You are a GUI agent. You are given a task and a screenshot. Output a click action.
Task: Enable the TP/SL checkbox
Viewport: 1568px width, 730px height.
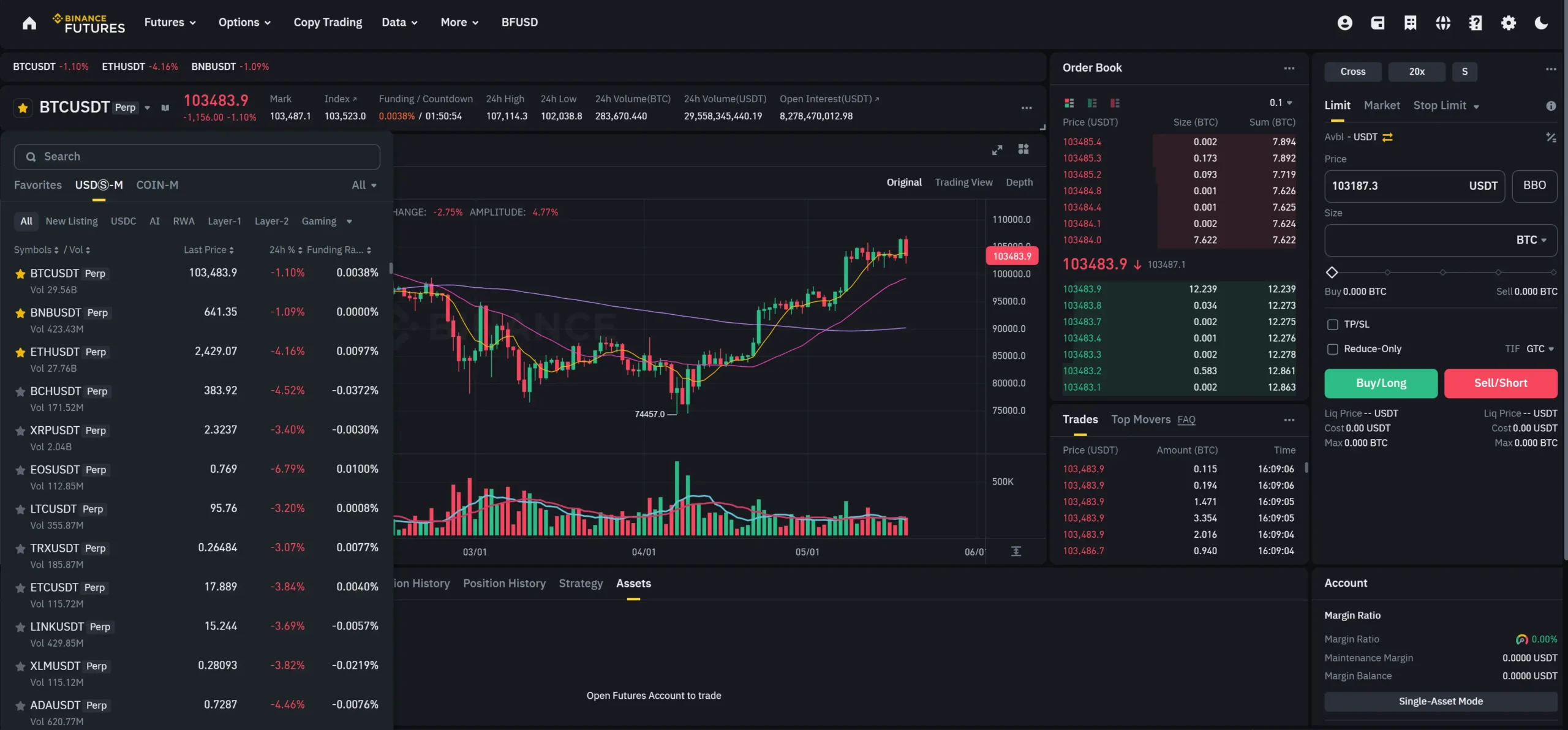click(1332, 325)
